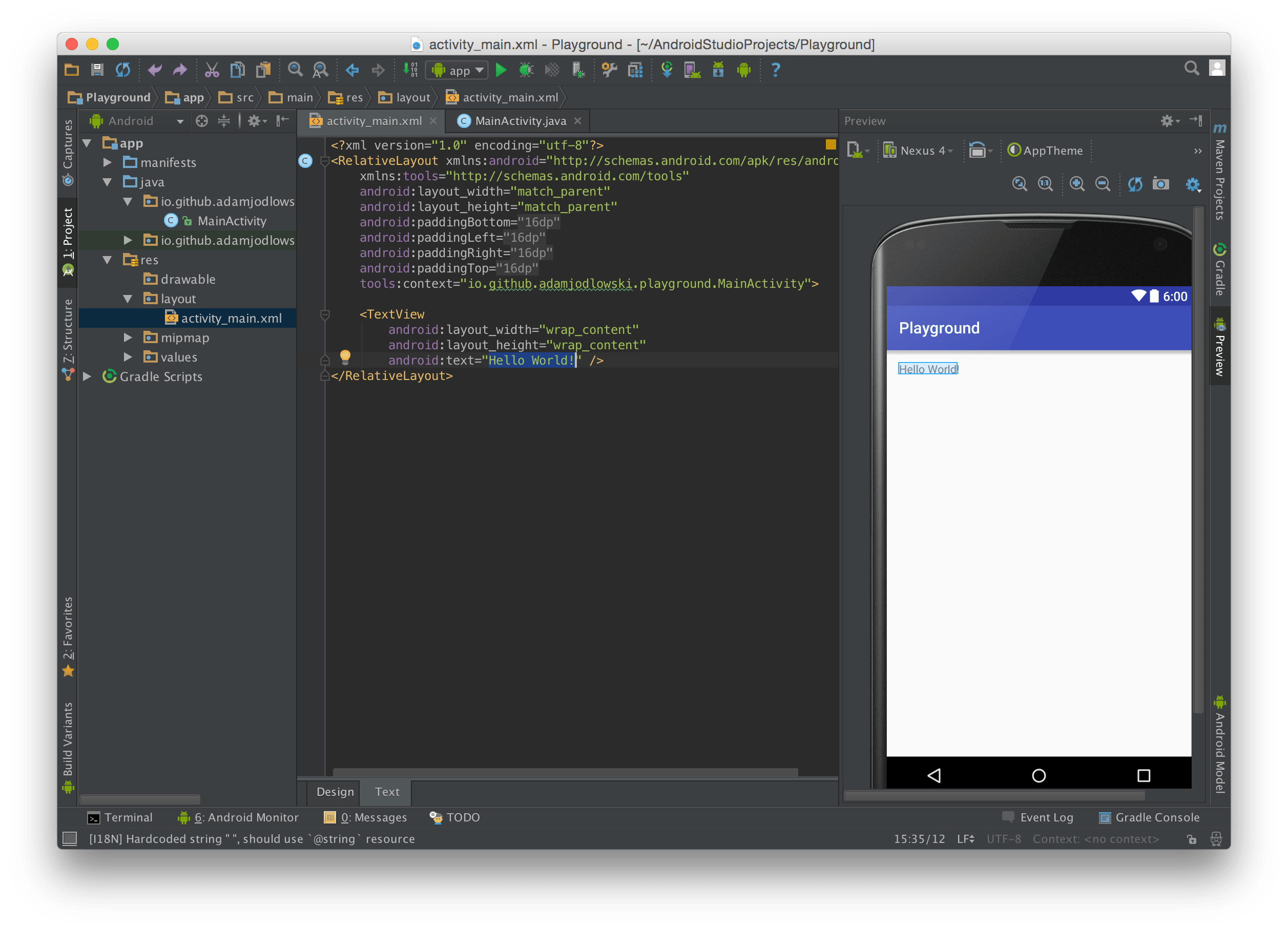The height and width of the screenshot is (931, 1288).
Task: Switch to the MainActivity.java editor tab
Action: [520, 121]
